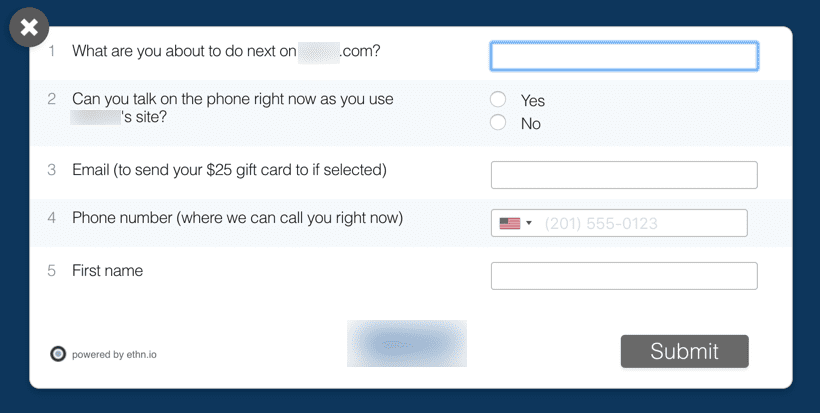Click the phone number field with (201) 555-0123 placeholder
820x413 pixels.
pyautogui.click(x=619, y=223)
